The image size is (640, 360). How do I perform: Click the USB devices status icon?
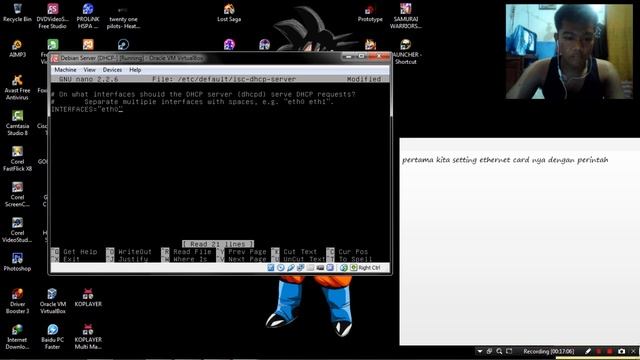pyautogui.click(x=291, y=268)
